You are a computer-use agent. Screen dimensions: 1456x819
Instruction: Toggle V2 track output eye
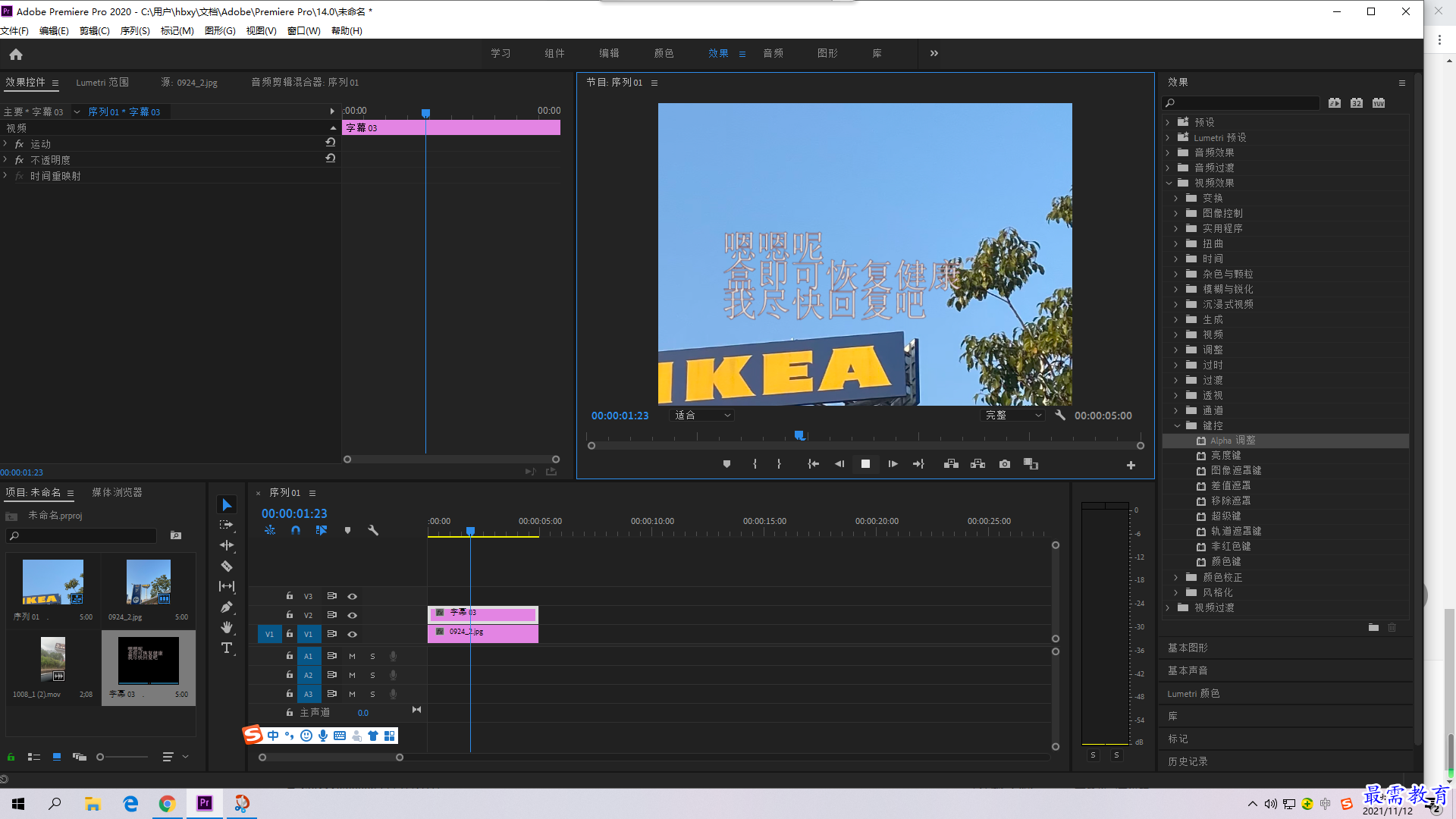click(x=352, y=616)
